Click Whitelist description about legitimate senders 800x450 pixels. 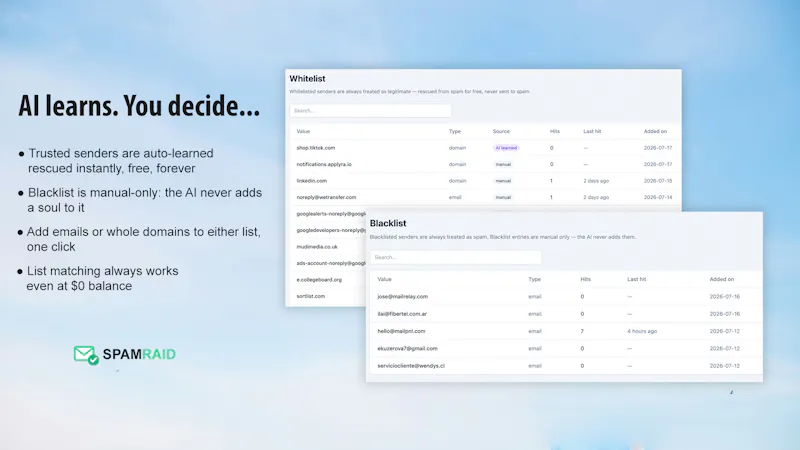410,92
